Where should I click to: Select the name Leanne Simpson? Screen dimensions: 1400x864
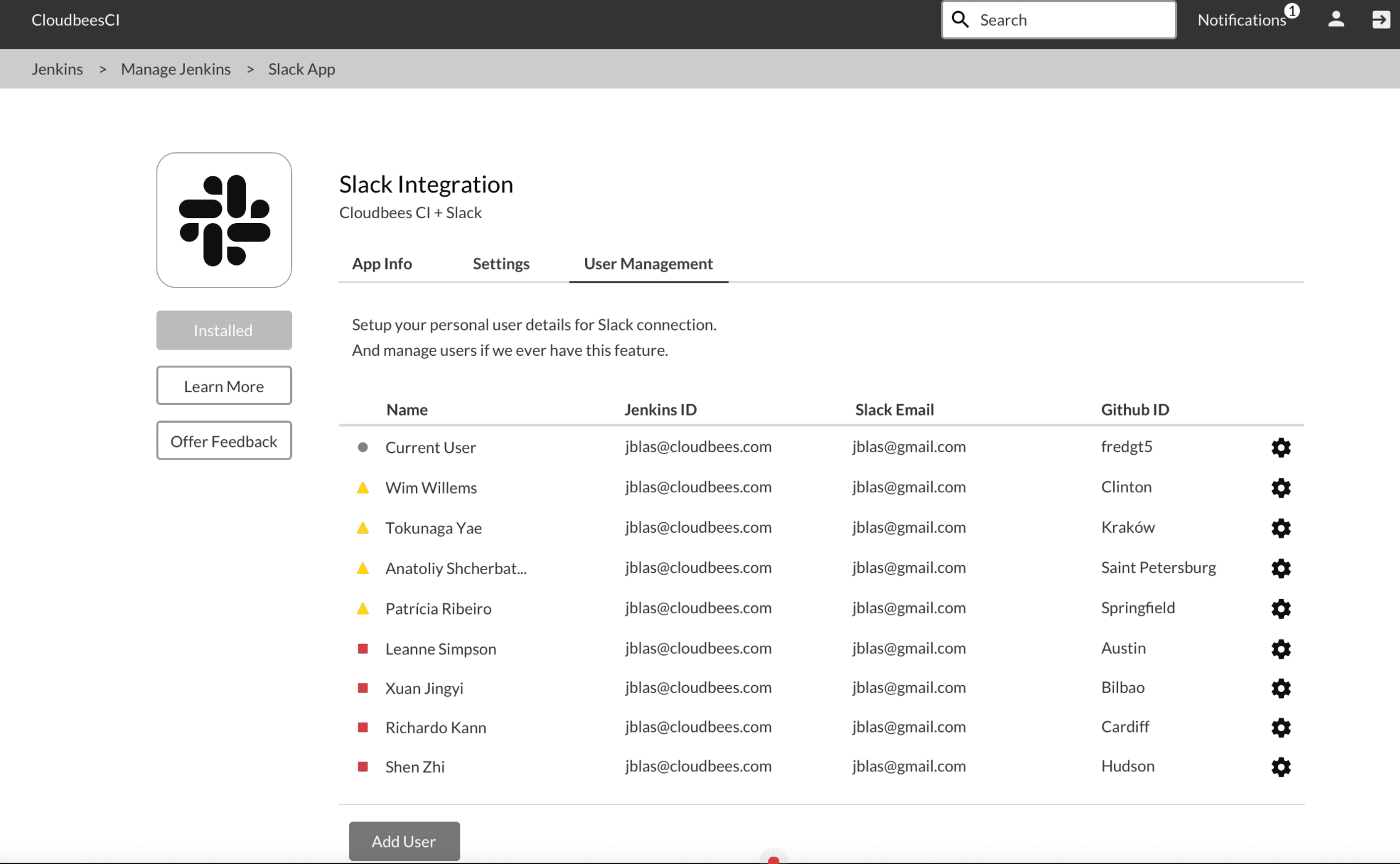point(441,649)
